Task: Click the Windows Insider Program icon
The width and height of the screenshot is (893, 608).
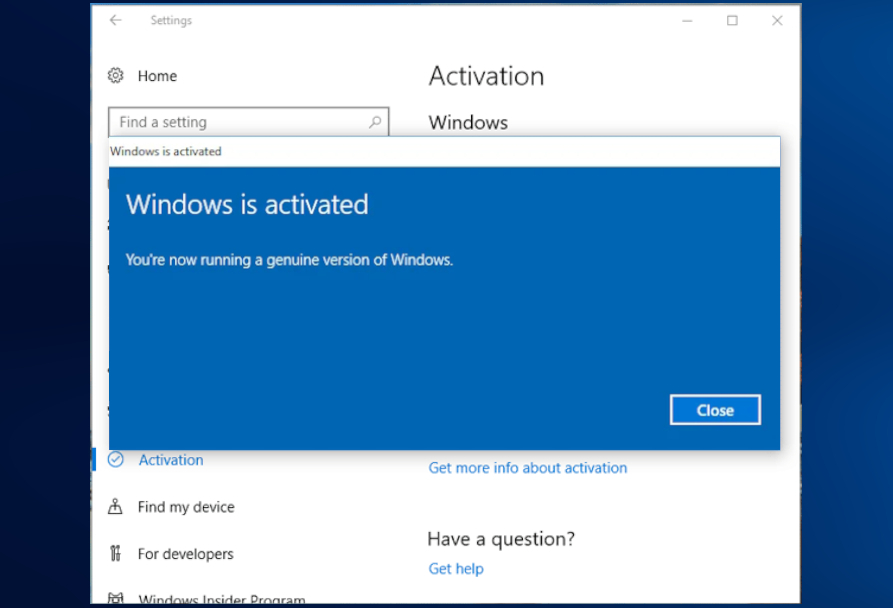Action: (114, 597)
